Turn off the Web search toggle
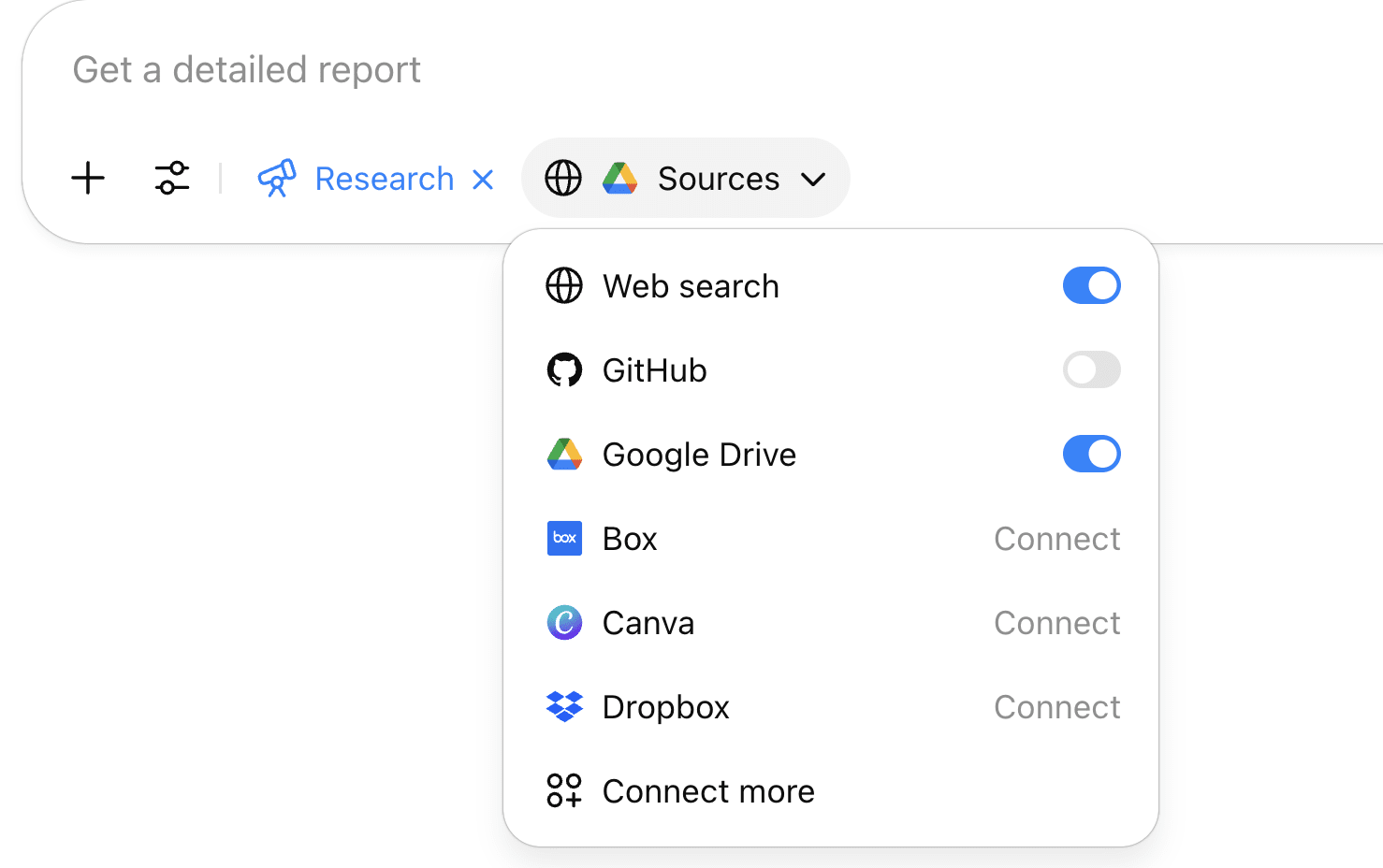This screenshot has width=1383, height=868. tap(1091, 285)
